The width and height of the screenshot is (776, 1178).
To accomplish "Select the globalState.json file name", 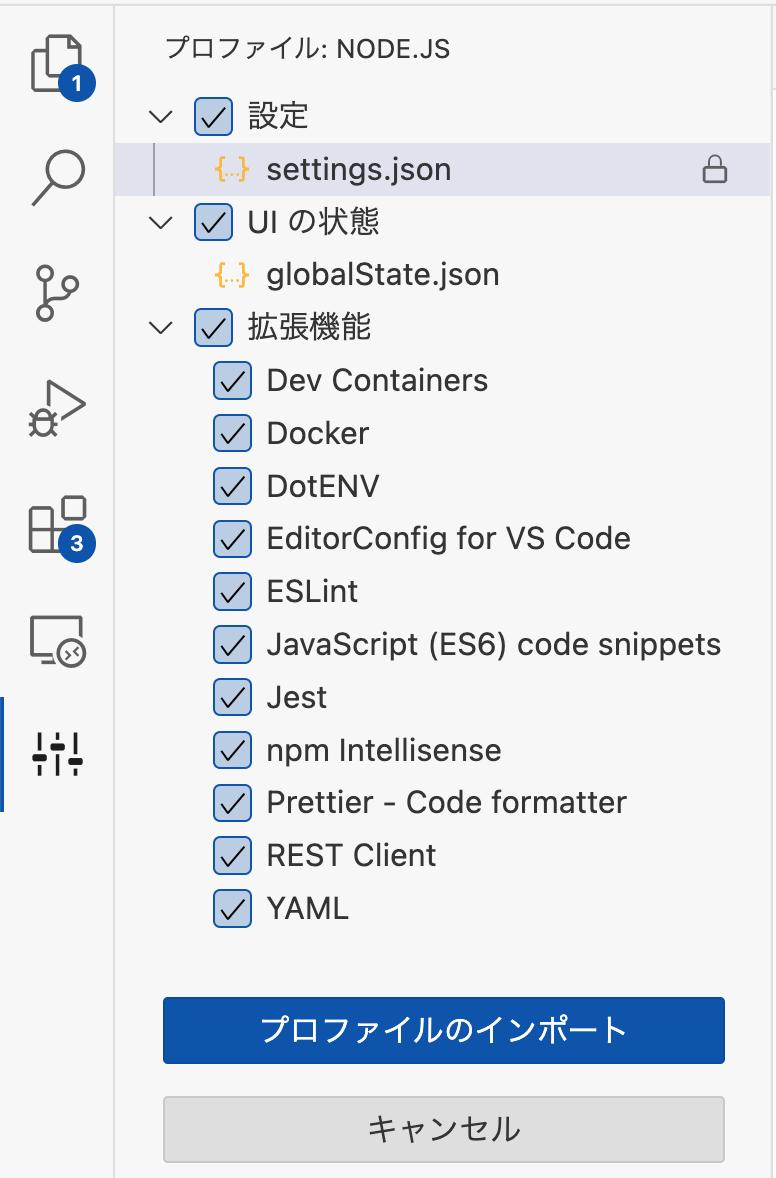I will 383,275.
